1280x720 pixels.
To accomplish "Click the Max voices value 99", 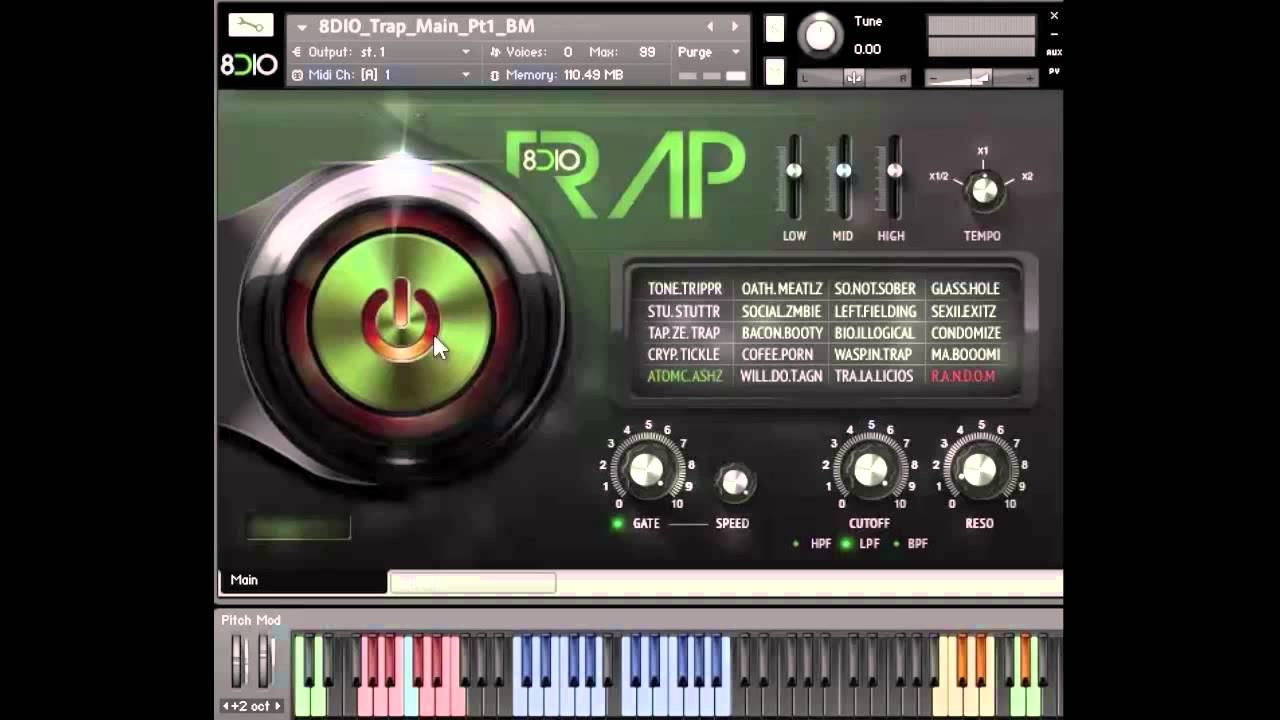I will point(648,52).
